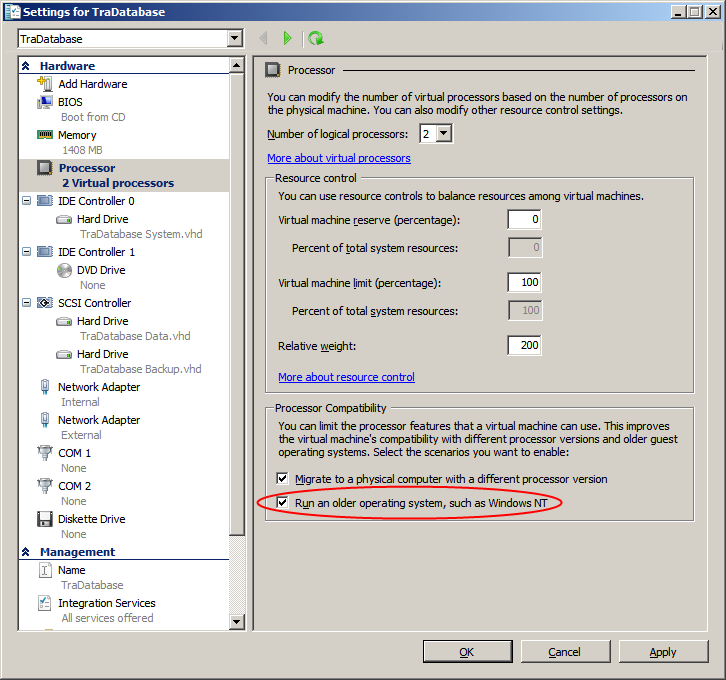Toggle Migrate to different processor version checkbox
This screenshot has height=680, width=726.
click(283, 479)
